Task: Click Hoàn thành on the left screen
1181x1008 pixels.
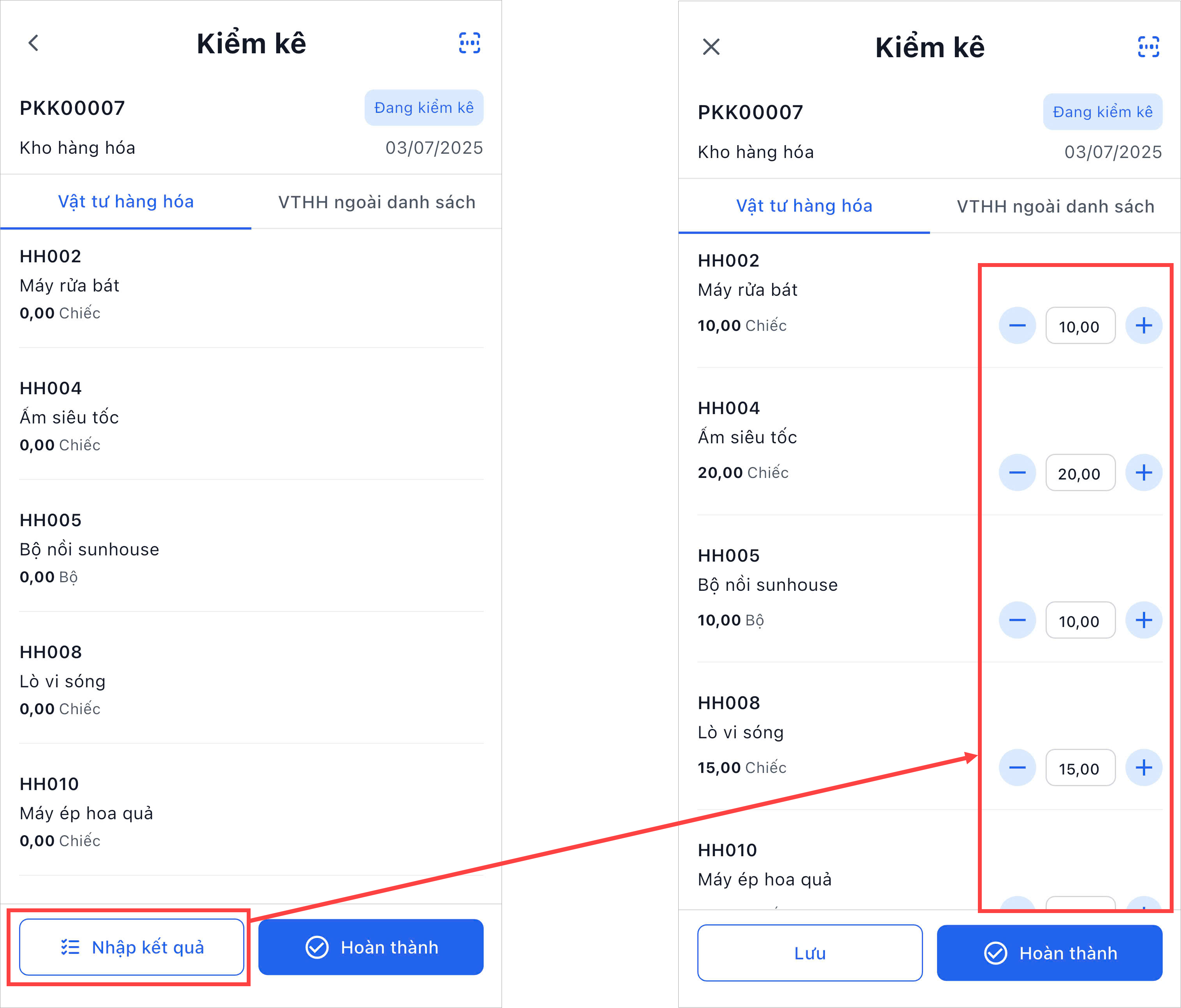Action: coord(371,947)
